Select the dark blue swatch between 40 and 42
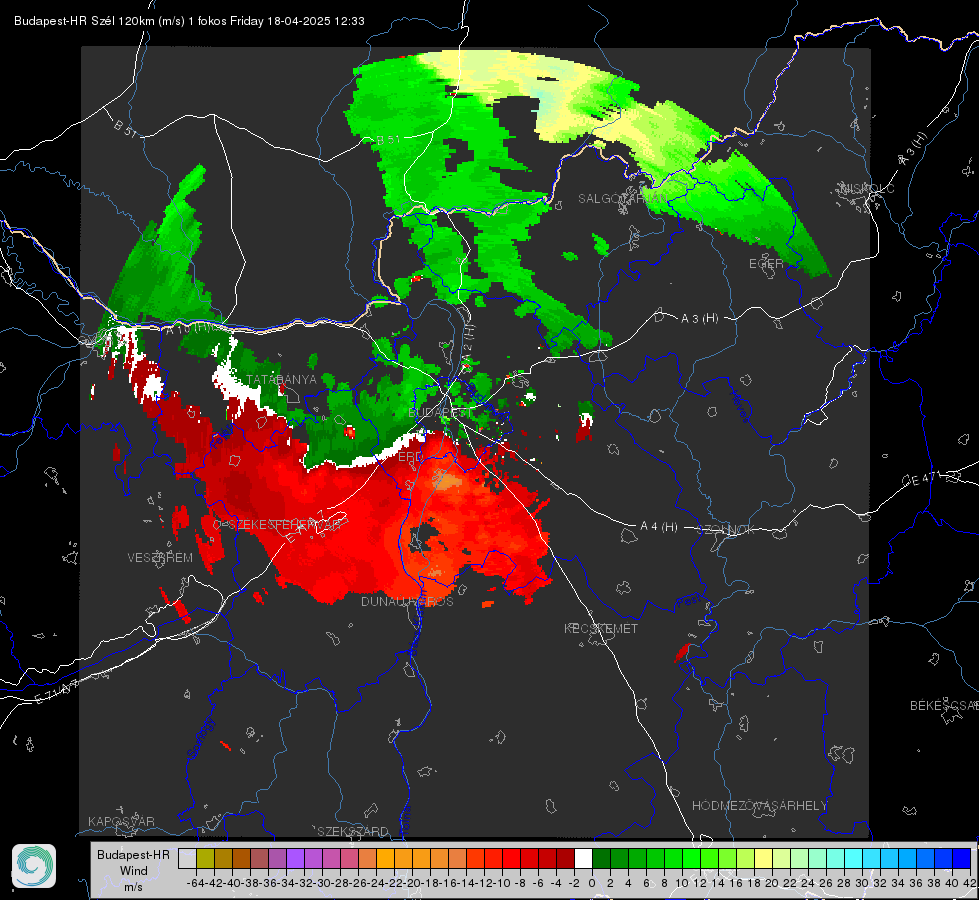The image size is (979, 900). (x=961, y=858)
